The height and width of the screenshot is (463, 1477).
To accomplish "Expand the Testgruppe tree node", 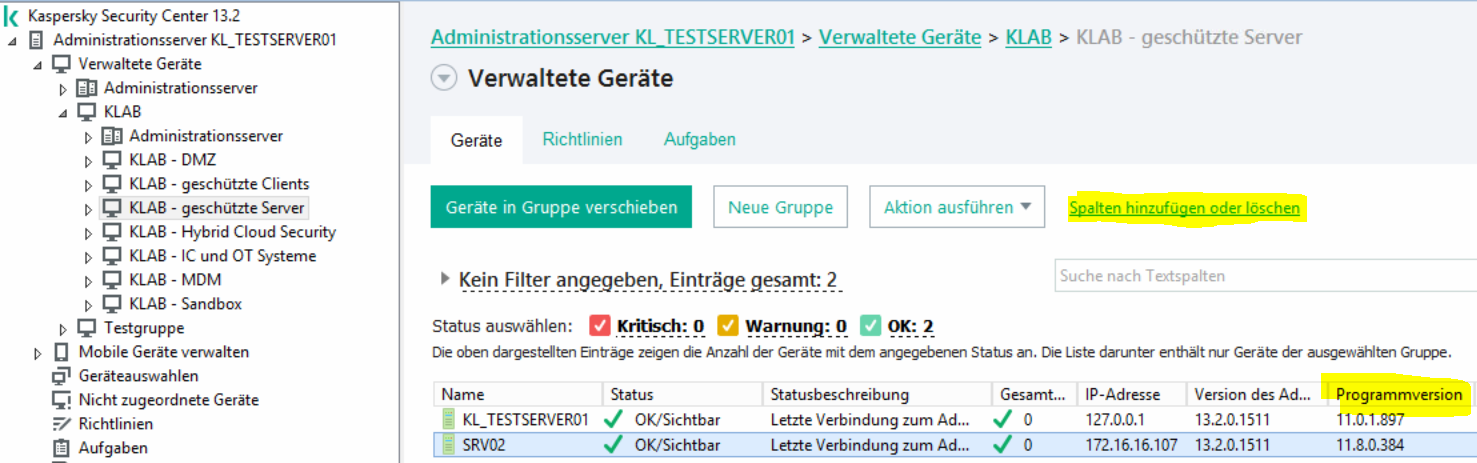I will [63, 328].
